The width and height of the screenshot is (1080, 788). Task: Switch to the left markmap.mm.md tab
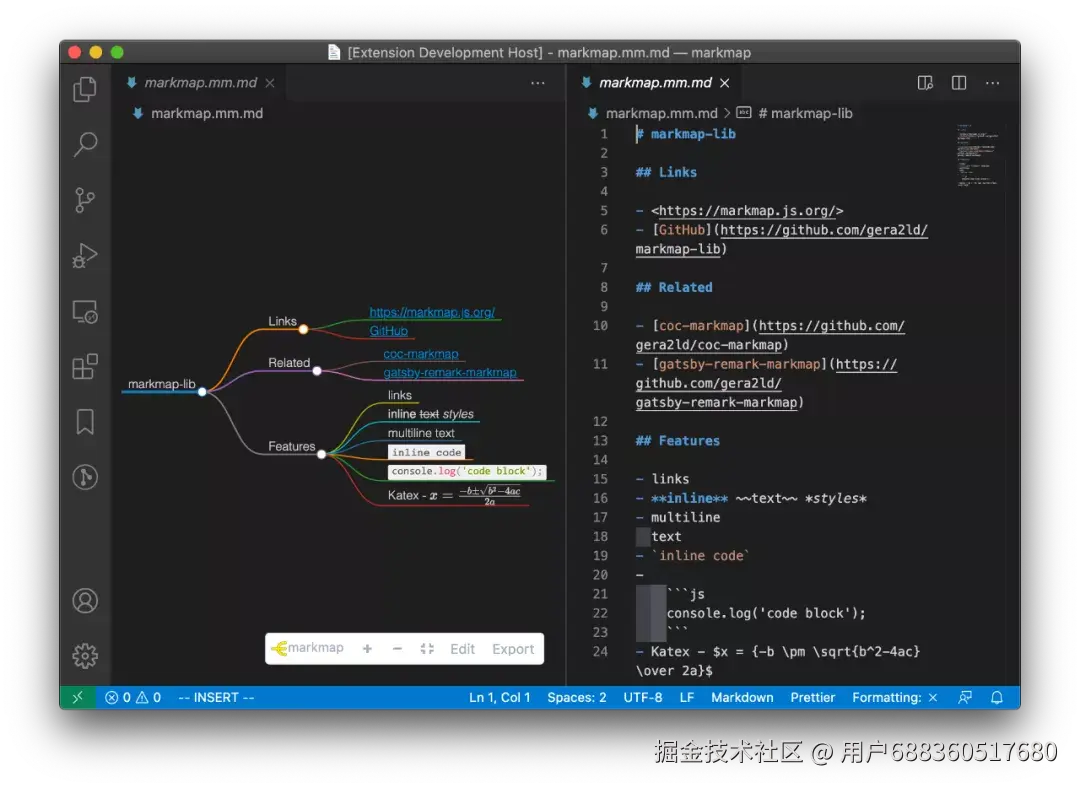pos(200,83)
